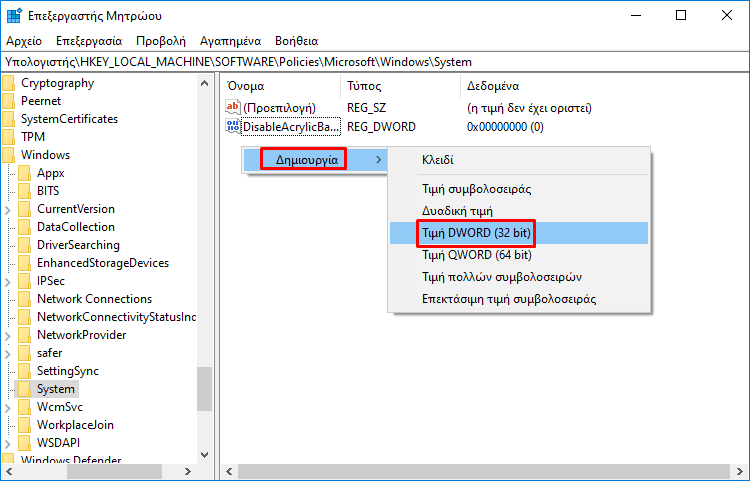
Task: Choose Τιμή DWORD (32 bit)
Action: point(519,233)
